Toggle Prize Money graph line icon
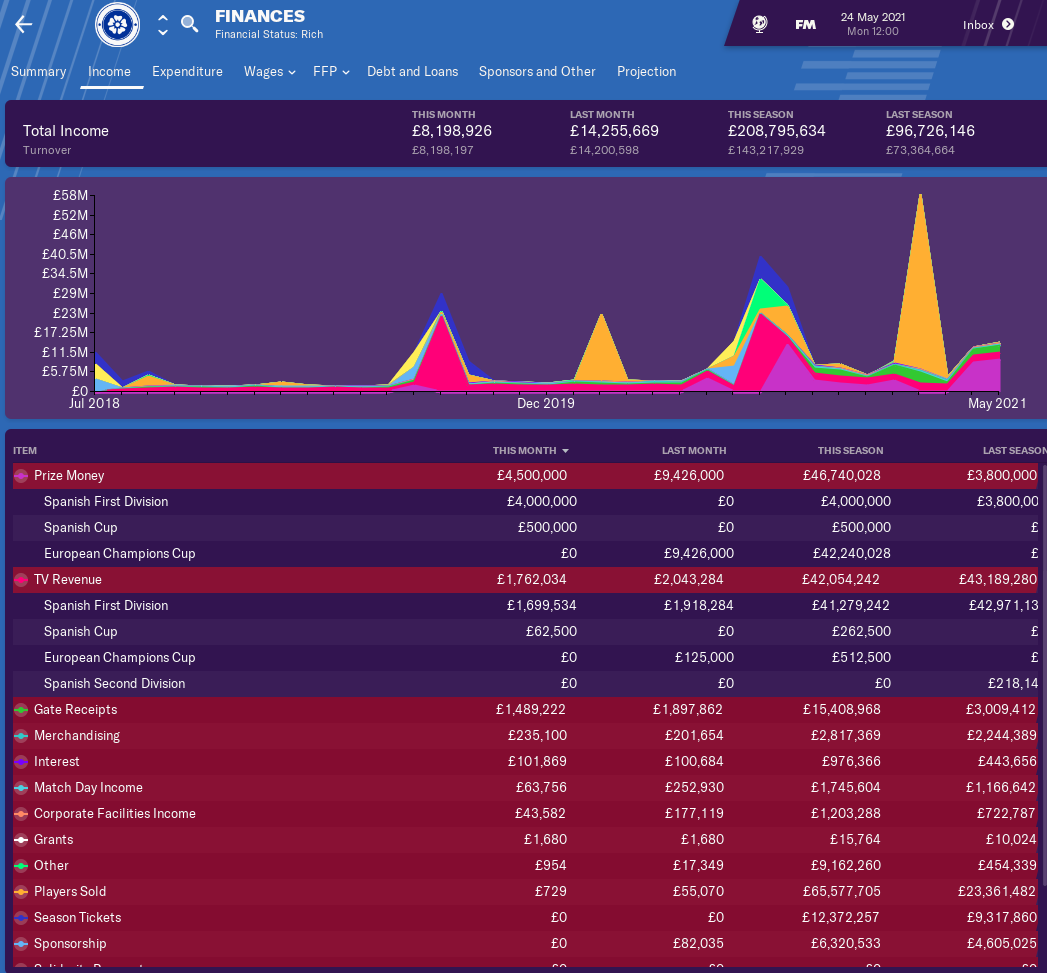1047x973 pixels. [21, 476]
